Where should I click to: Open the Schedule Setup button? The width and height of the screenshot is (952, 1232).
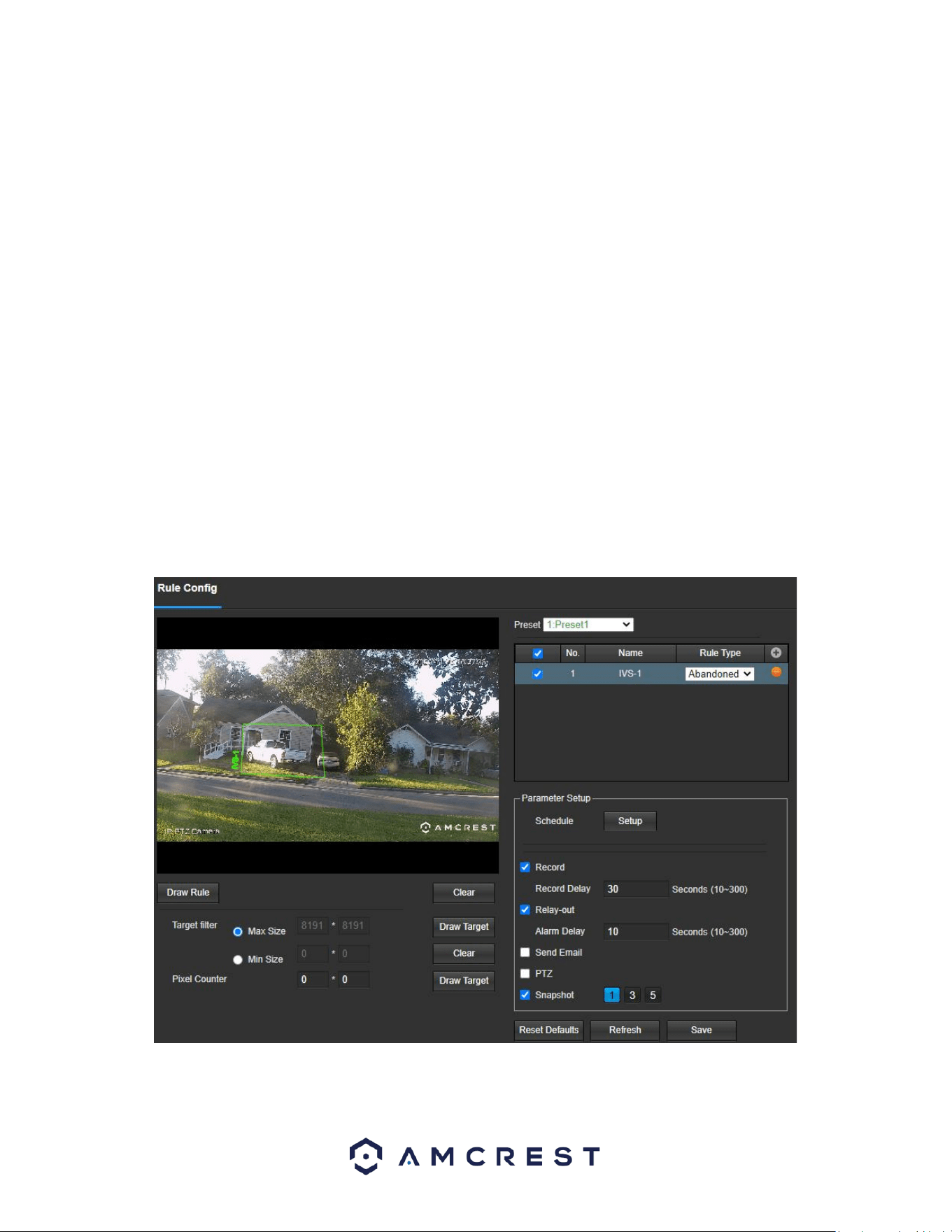630,821
